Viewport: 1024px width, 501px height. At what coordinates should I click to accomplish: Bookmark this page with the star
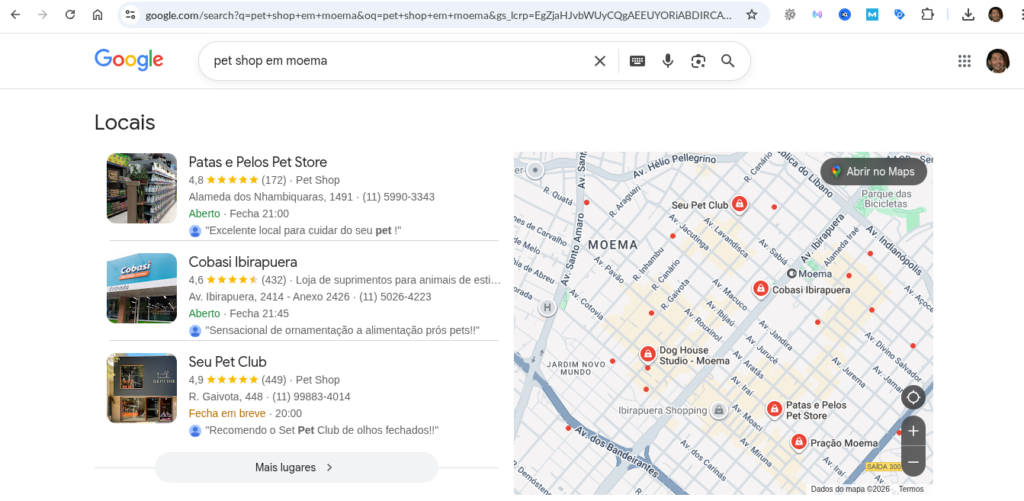pyautogui.click(x=752, y=14)
